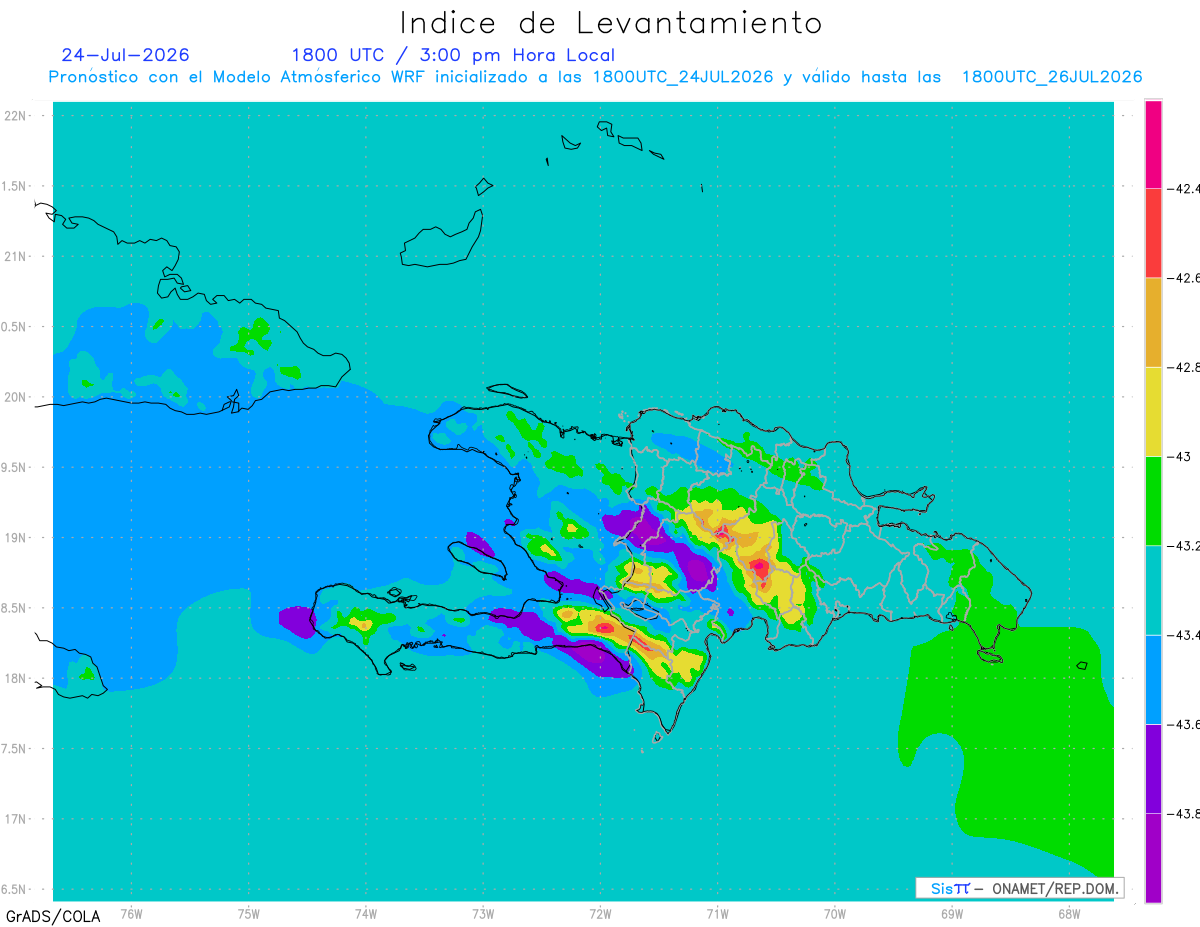Click the "76W" longitude label
The image size is (1200, 927).
coord(131,913)
